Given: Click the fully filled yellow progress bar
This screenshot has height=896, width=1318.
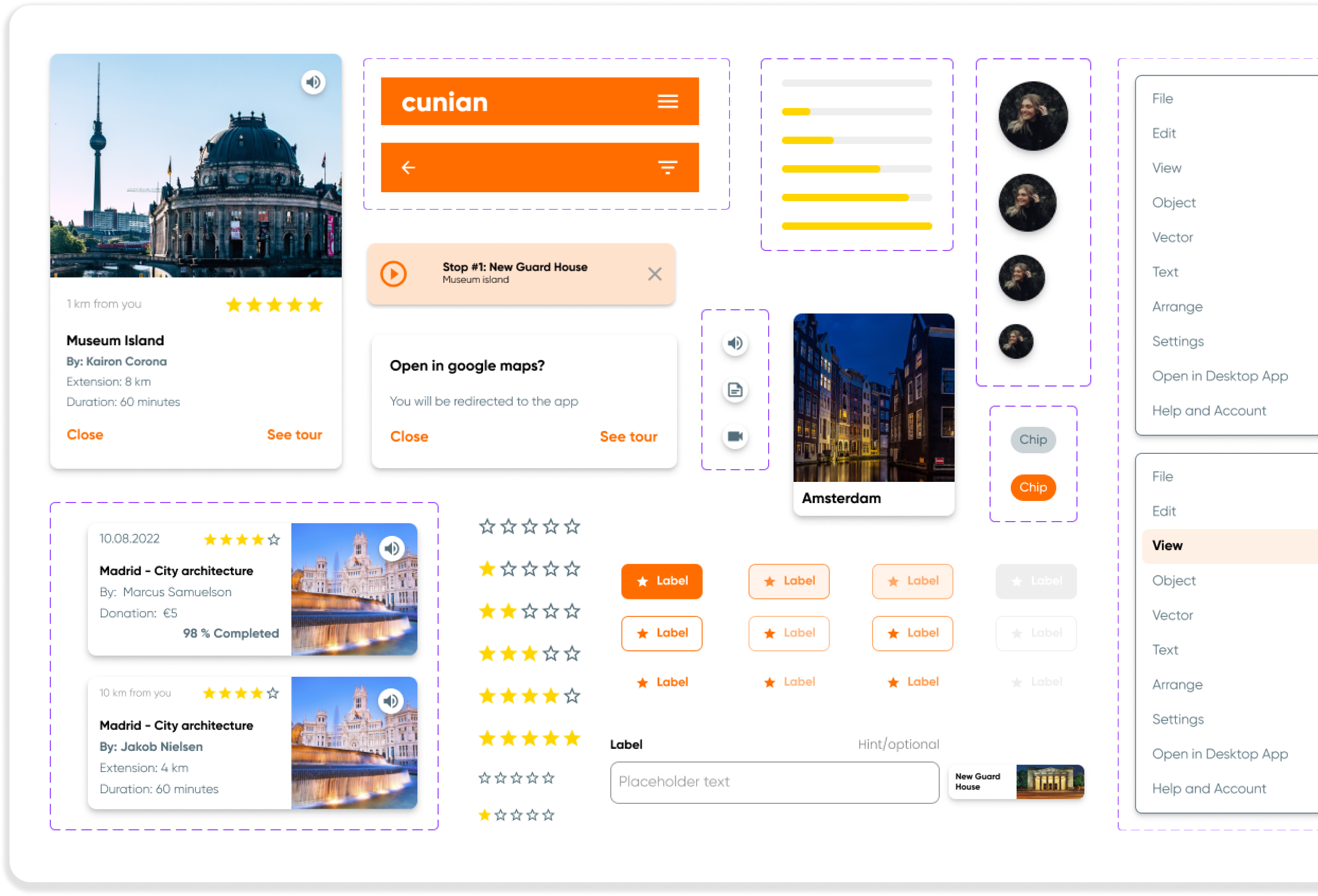Looking at the screenshot, I should coord(857,226).
